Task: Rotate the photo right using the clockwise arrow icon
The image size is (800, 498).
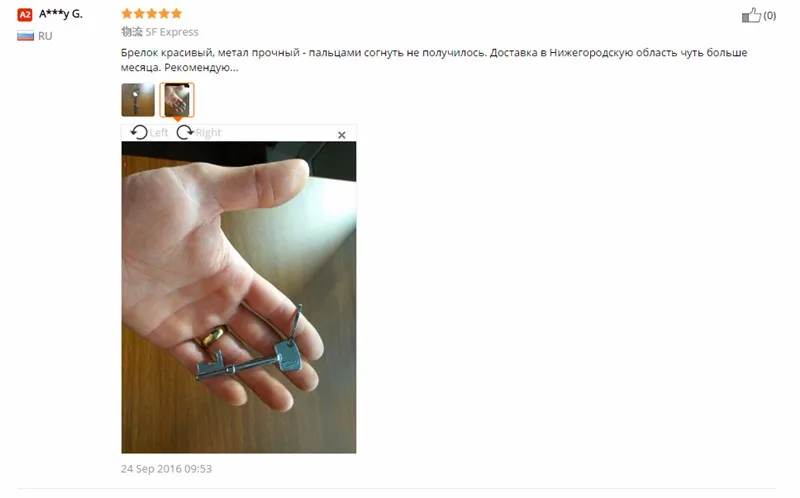Action: click(x=185, y=133)
